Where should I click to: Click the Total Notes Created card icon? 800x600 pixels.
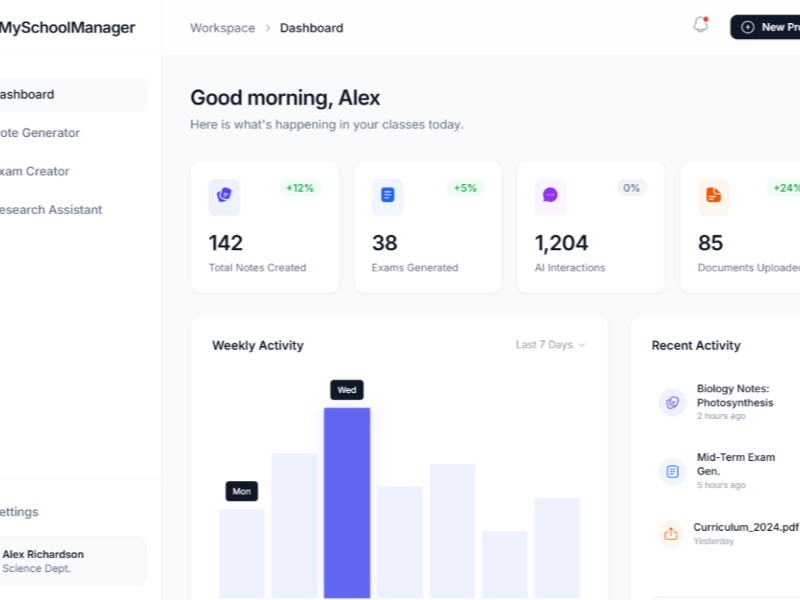[x=224, y=196]
